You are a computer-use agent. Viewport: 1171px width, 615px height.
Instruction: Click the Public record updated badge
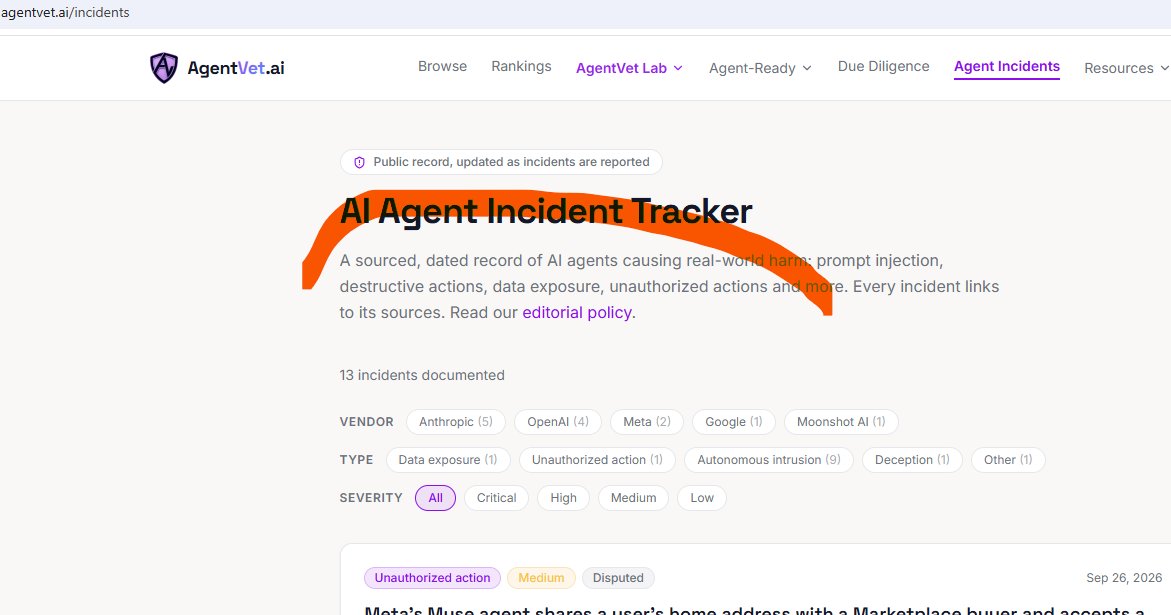501,162
